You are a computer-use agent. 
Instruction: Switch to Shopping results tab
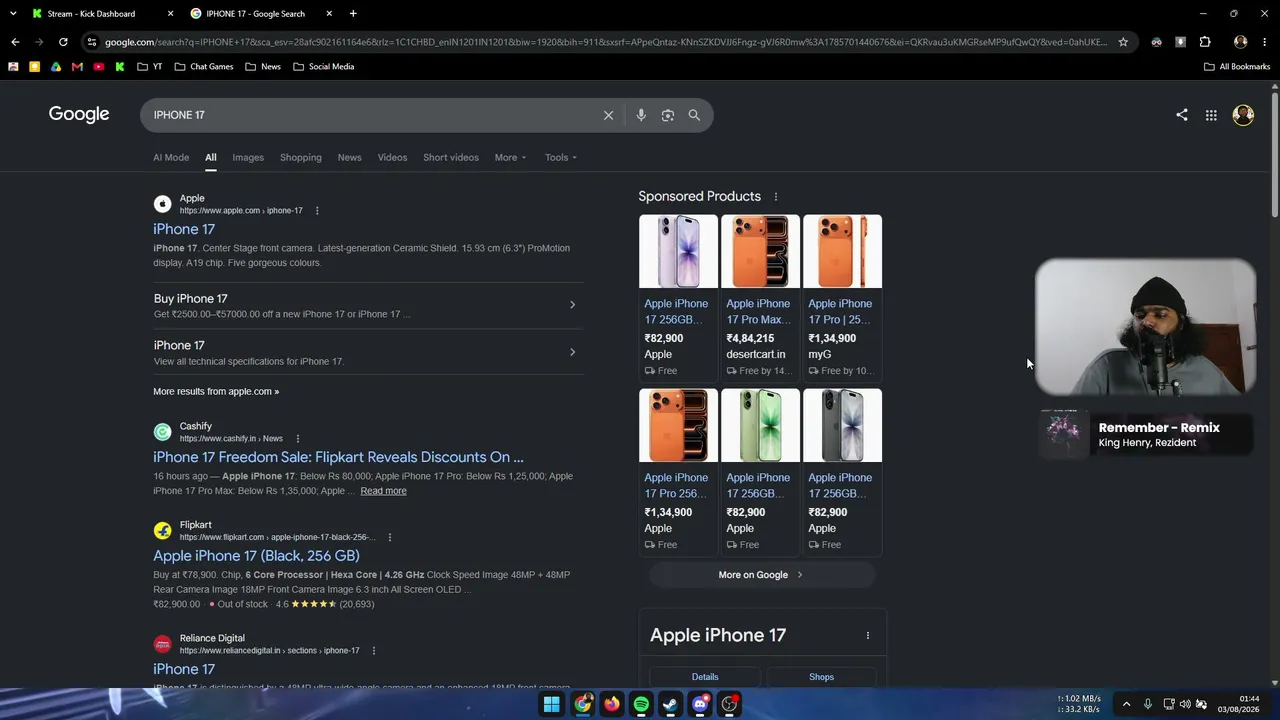[x=301, y=157]
